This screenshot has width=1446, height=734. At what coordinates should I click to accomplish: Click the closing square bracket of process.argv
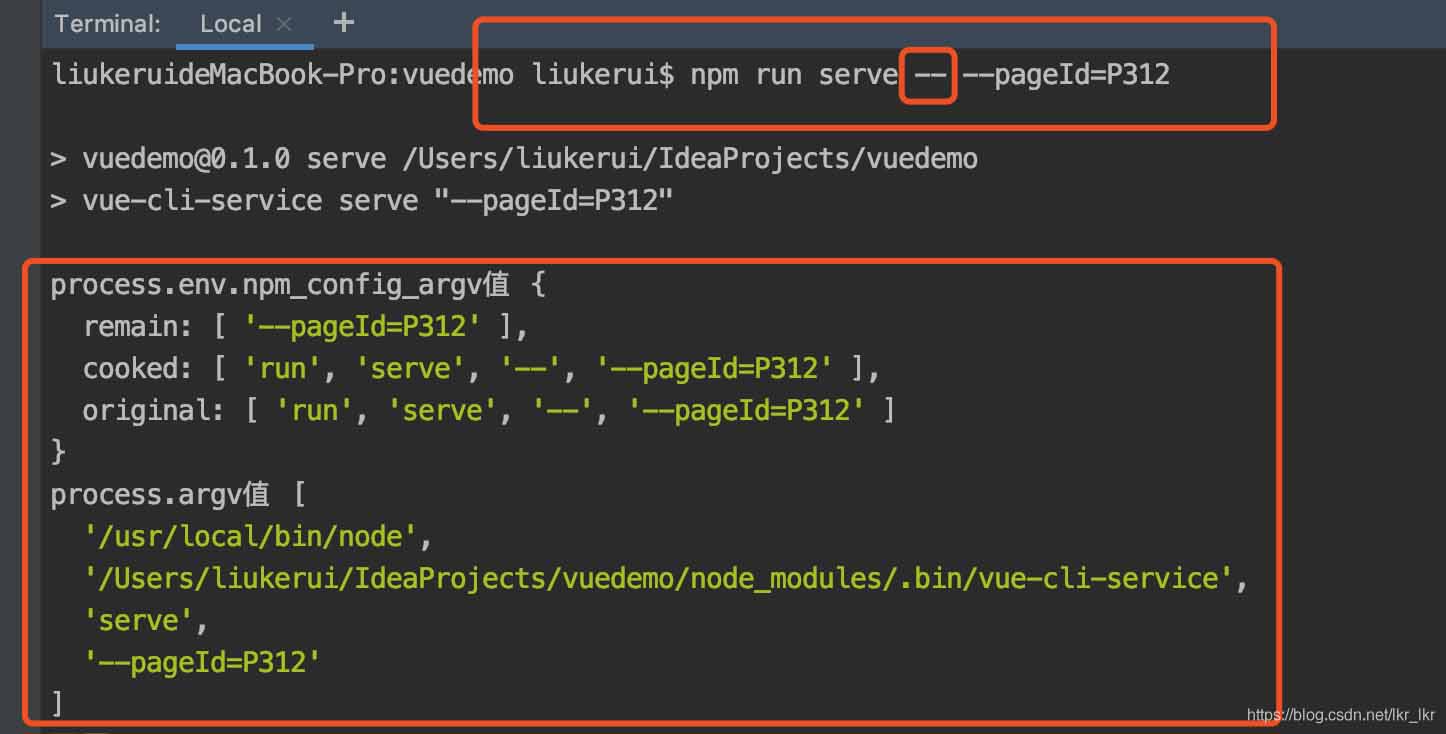pyautogui.click(x=57, y=704)
